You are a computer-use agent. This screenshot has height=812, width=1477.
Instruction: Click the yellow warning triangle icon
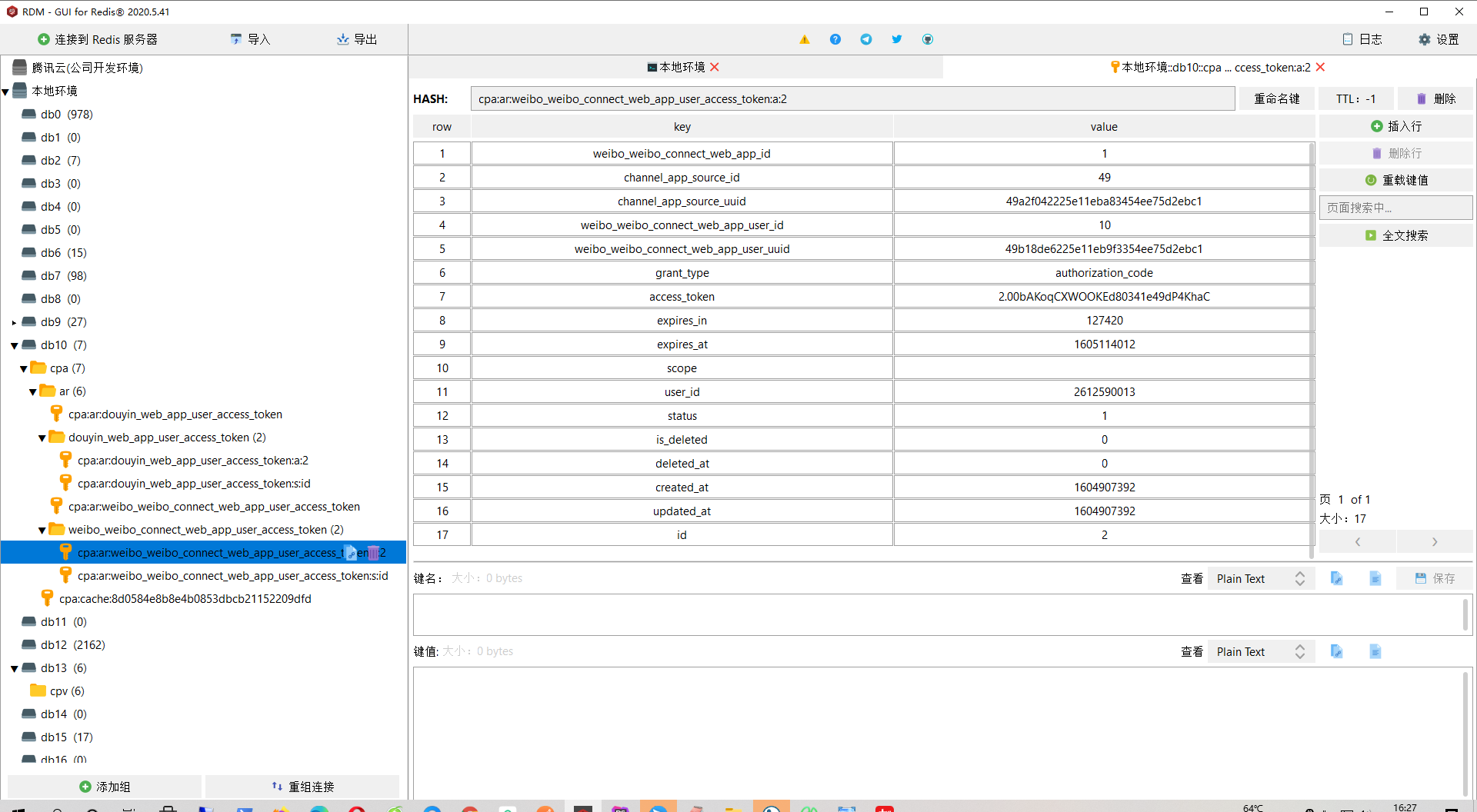point(804,39)
